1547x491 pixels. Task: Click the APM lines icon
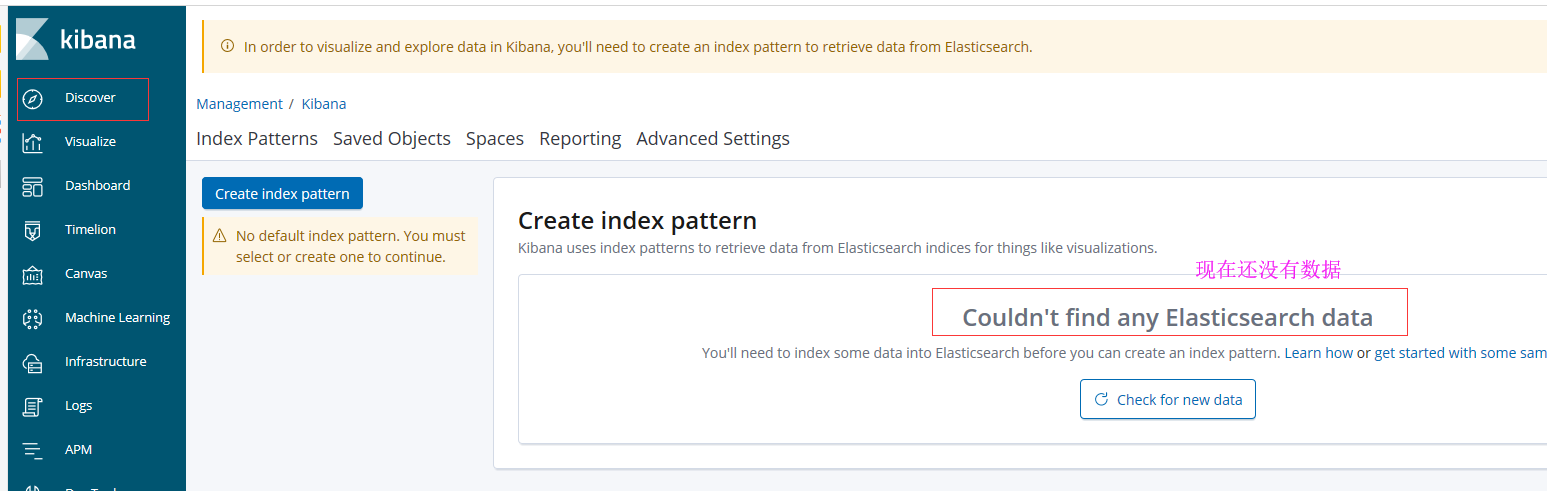tap(32, 450)
